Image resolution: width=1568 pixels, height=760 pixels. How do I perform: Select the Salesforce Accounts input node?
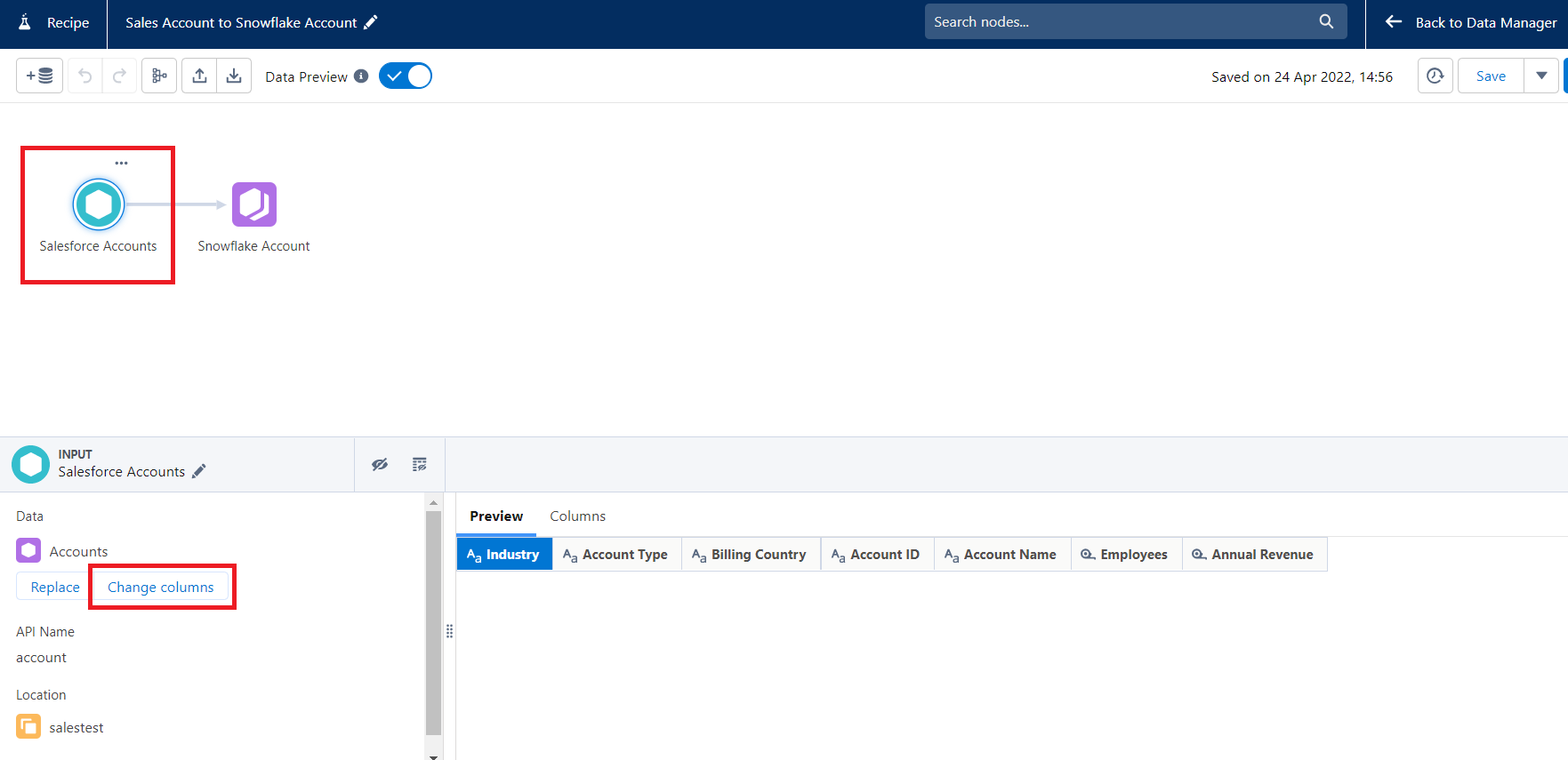pos(98,204)
